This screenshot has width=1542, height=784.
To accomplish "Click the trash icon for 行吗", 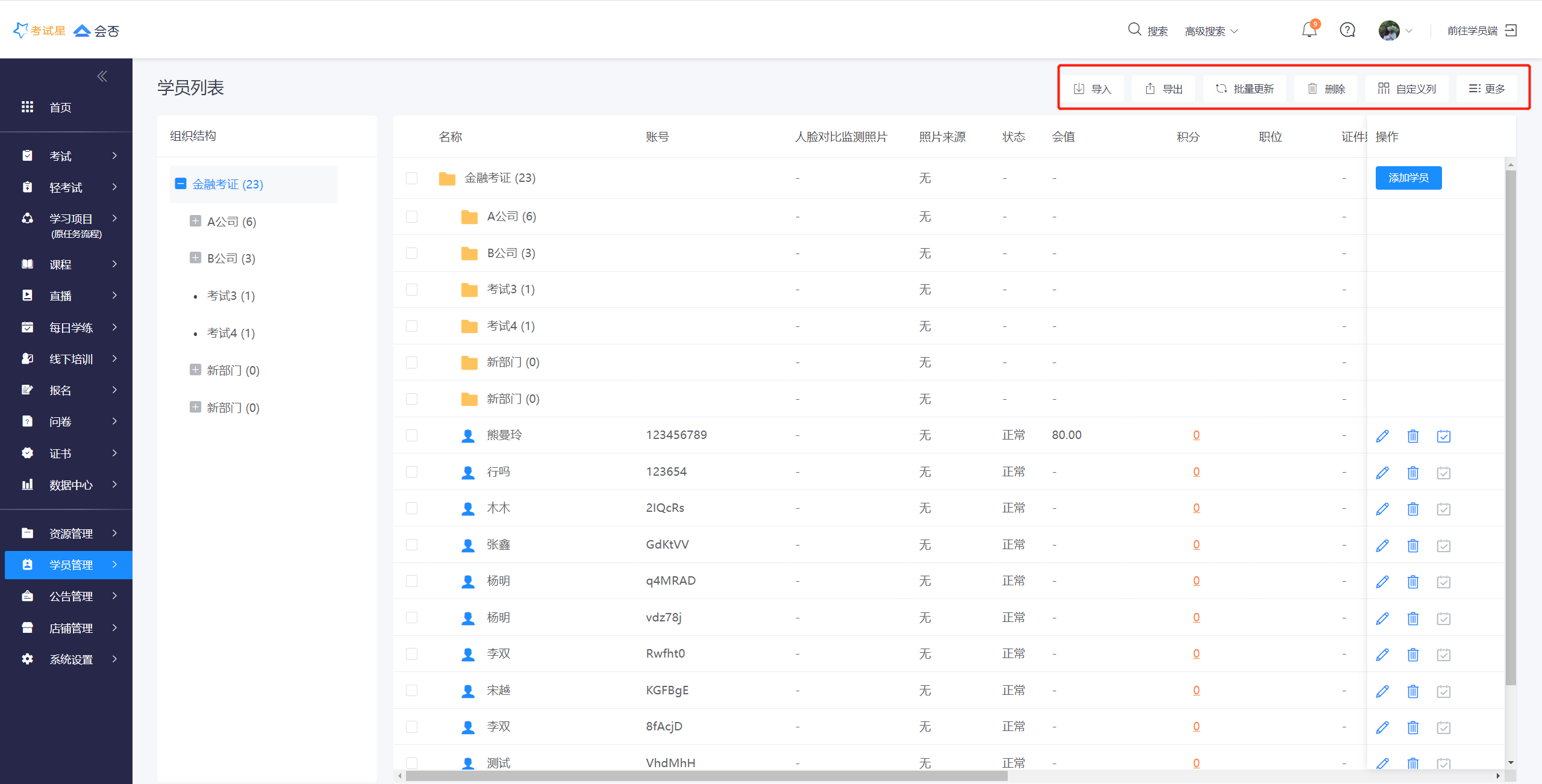I will coord(1412,473).
